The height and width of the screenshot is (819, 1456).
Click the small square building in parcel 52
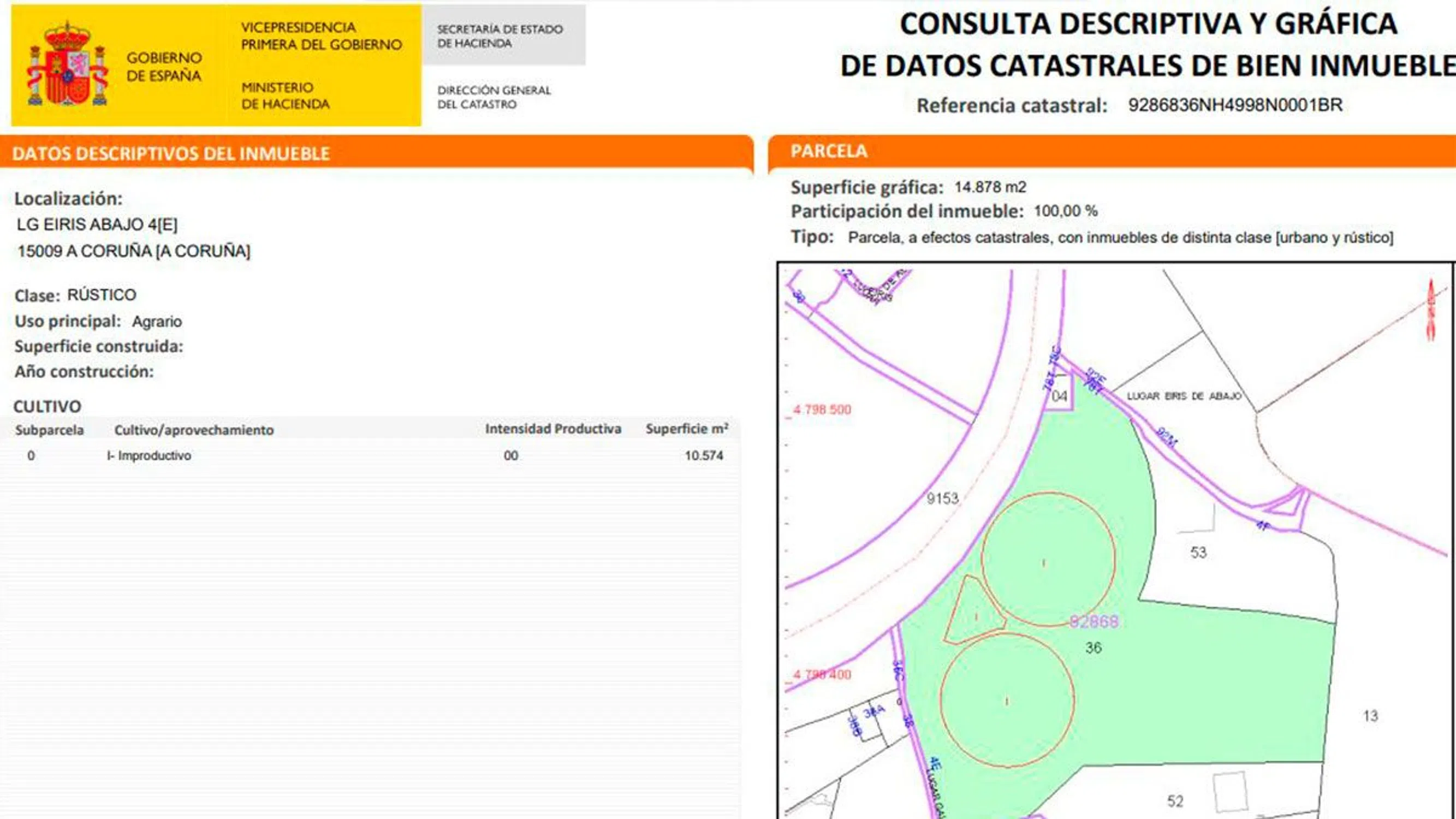click(1230, 792)
